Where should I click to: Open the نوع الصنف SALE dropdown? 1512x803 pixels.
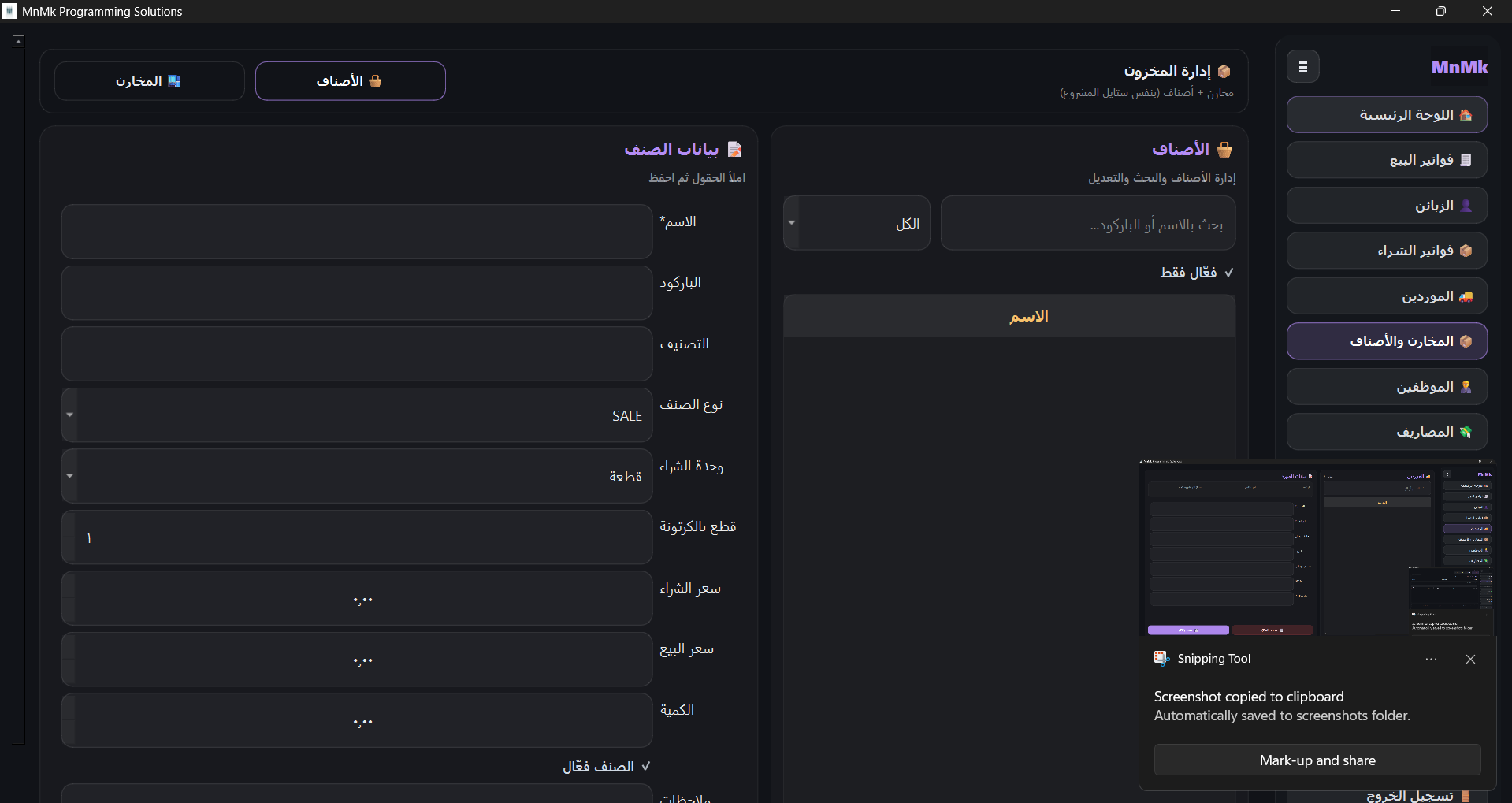357,415
